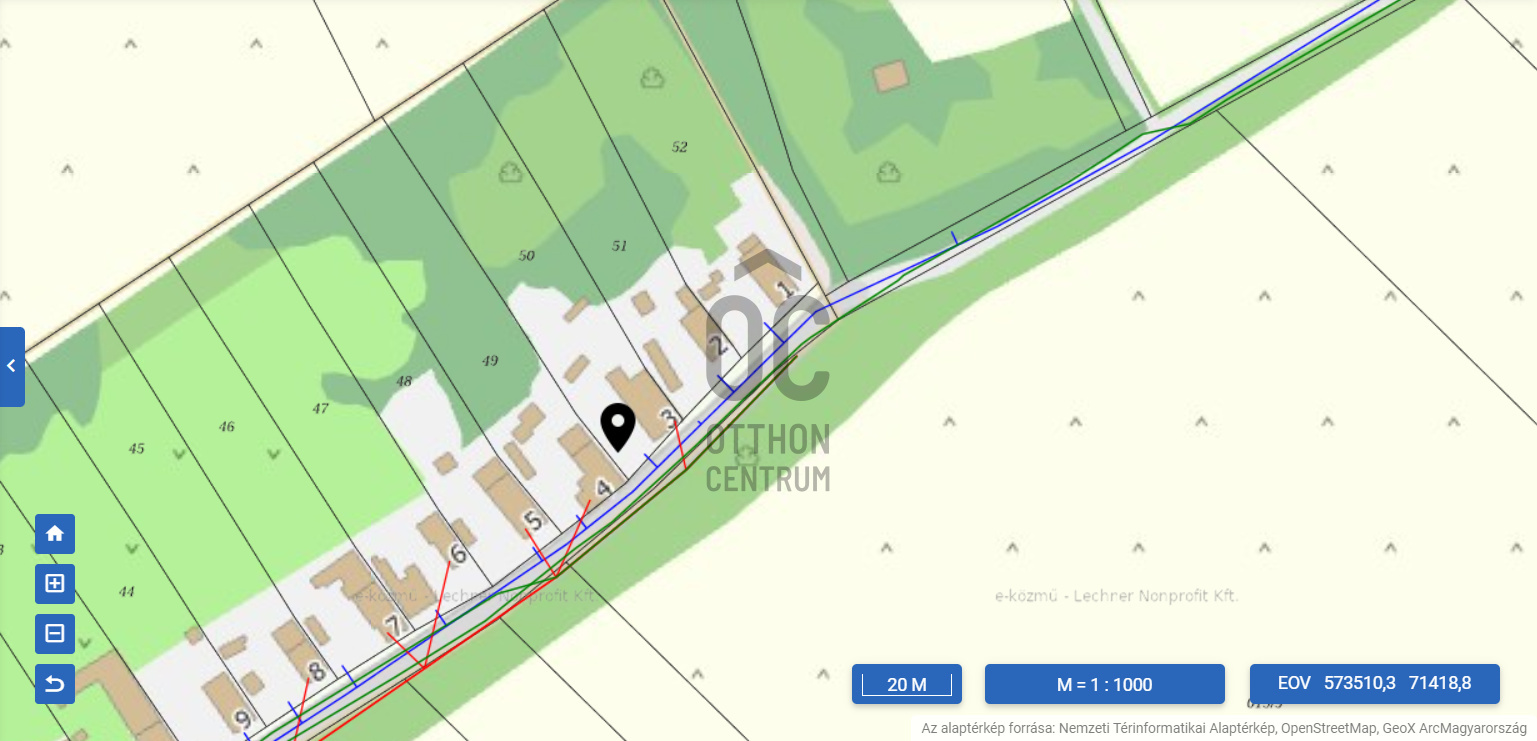This screenshot has height=741, width=1537.
Task: Select parcel labeled 49
Action: pos(490,361)
